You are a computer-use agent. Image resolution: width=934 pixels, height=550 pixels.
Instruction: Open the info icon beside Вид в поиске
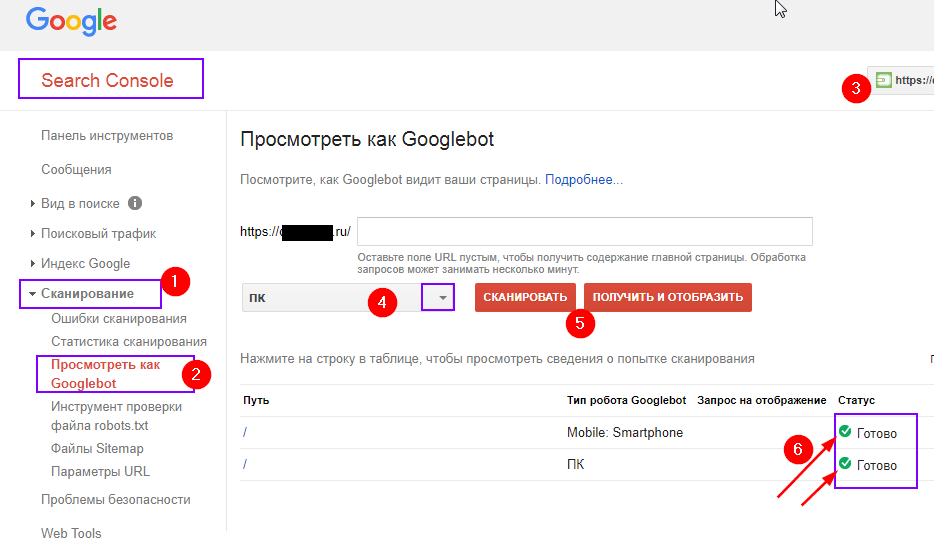tap(135, 203)
